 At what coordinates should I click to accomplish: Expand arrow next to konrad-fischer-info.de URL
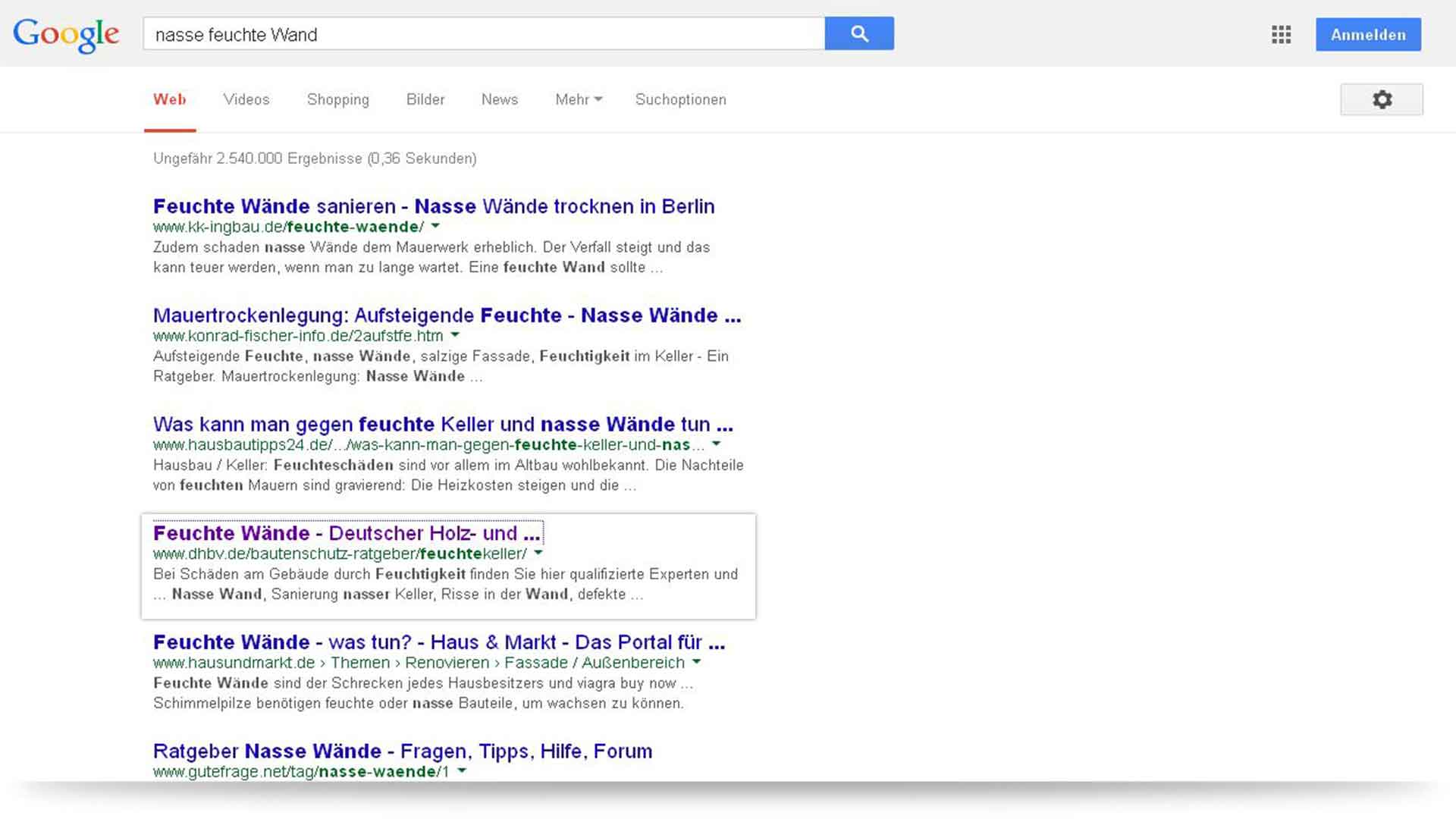click(455, 334)
